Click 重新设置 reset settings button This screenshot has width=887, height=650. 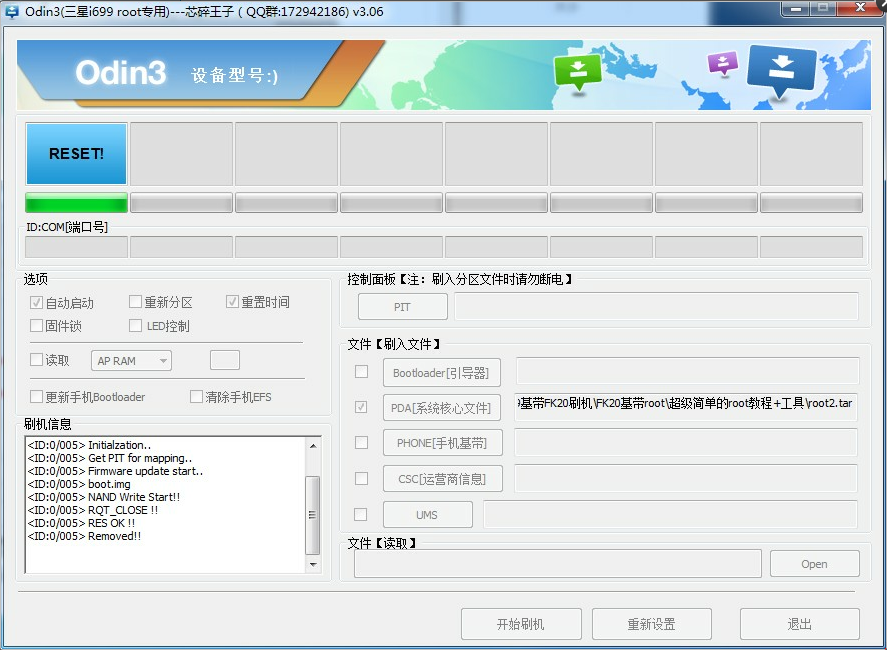[x=652, y=624]
